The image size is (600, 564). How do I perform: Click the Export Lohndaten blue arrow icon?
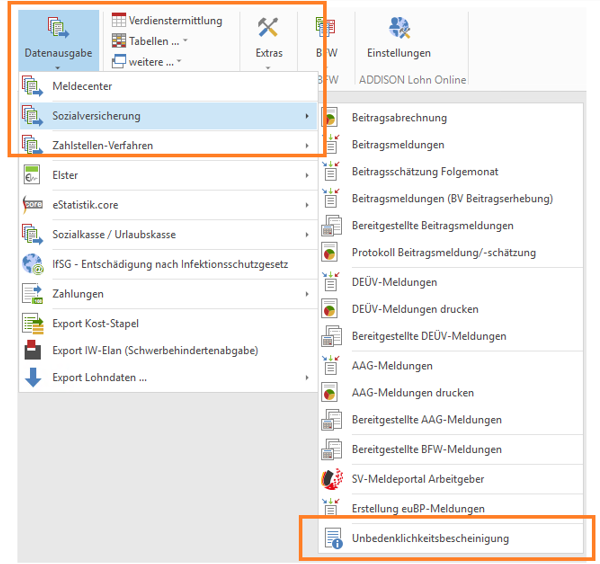(33, 377)
